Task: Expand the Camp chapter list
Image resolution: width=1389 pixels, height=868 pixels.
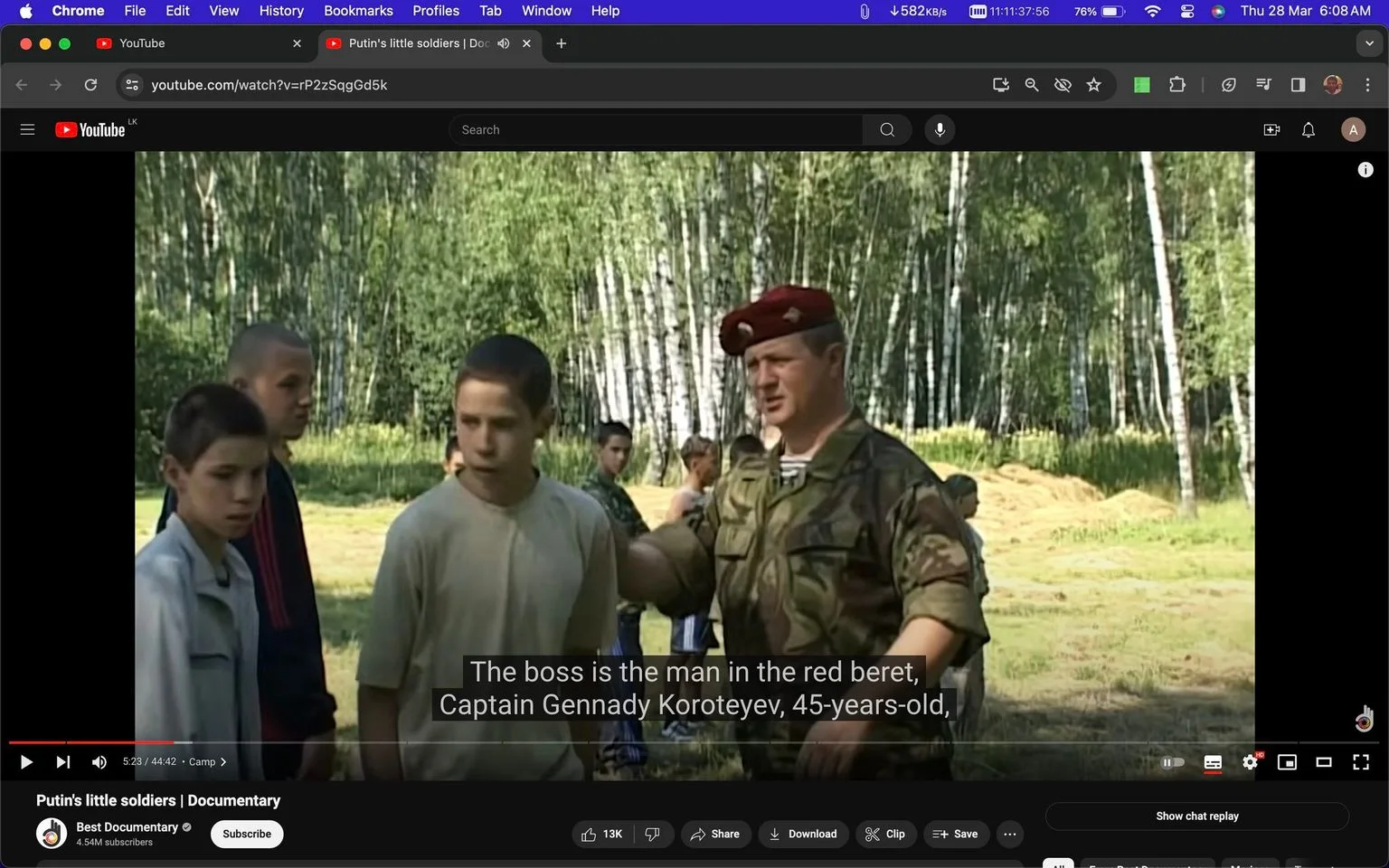Action: [207, 762]
